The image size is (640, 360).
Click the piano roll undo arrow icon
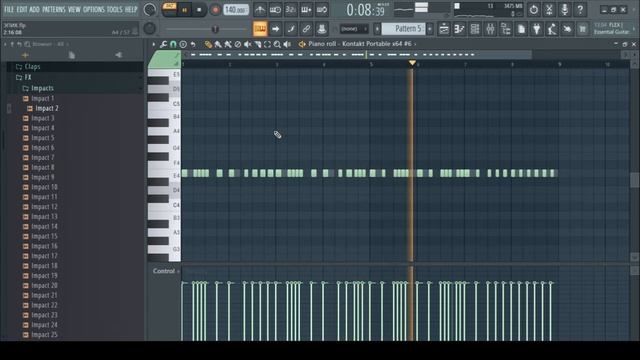point(193,44)
